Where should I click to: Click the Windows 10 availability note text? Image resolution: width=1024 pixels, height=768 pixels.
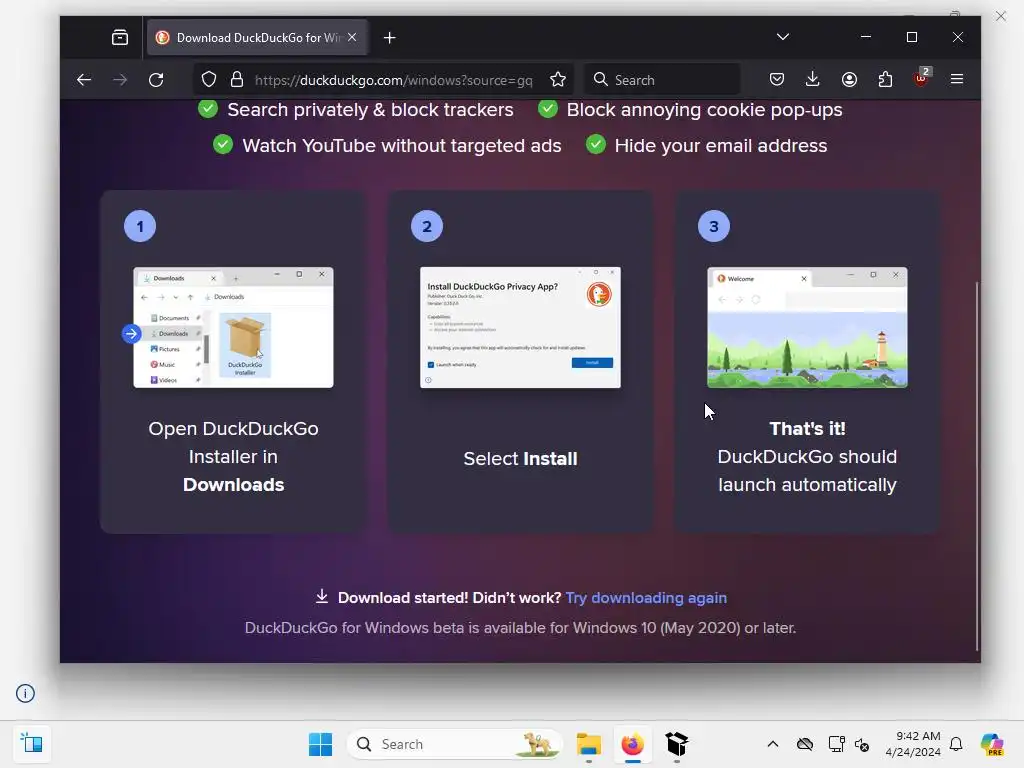point(520,628)
